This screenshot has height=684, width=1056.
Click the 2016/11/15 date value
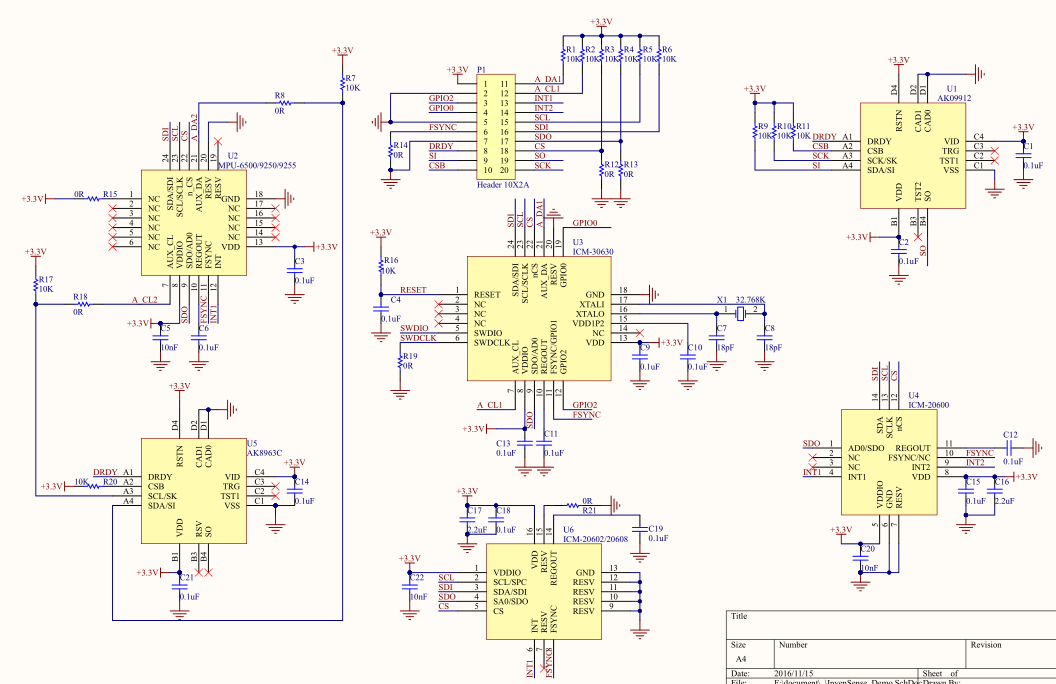(x=794, y=673)
